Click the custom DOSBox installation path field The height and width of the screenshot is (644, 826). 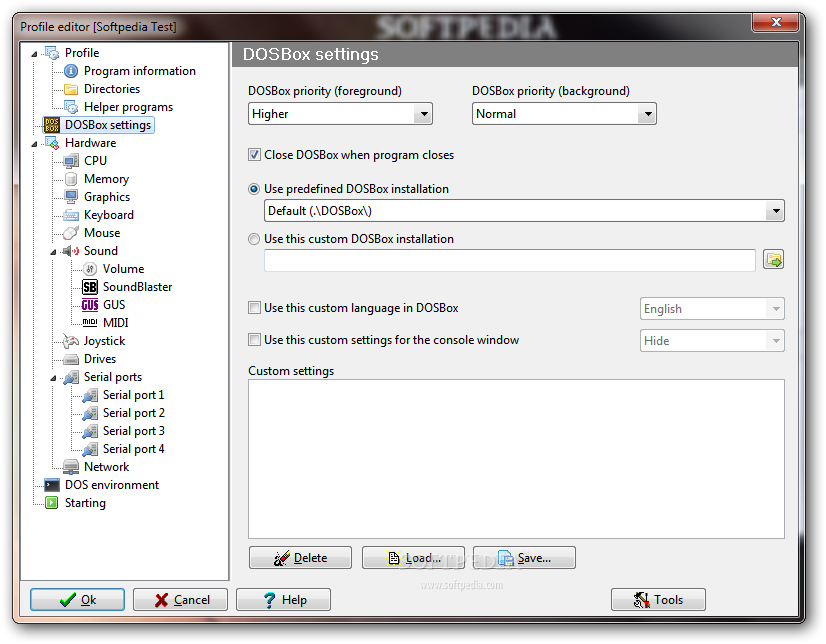[x=509, y=261]
